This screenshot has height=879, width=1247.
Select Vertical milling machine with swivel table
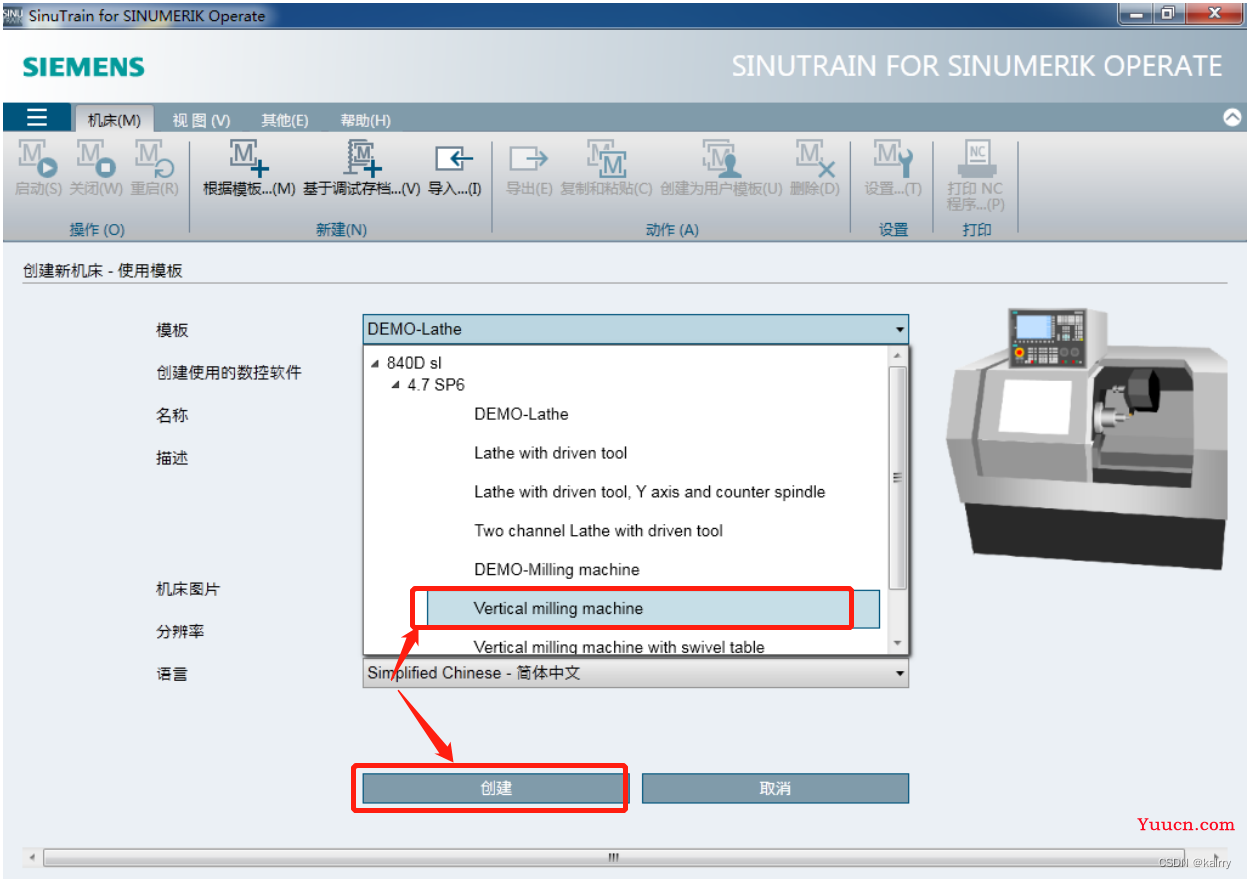tap(619, 647)
